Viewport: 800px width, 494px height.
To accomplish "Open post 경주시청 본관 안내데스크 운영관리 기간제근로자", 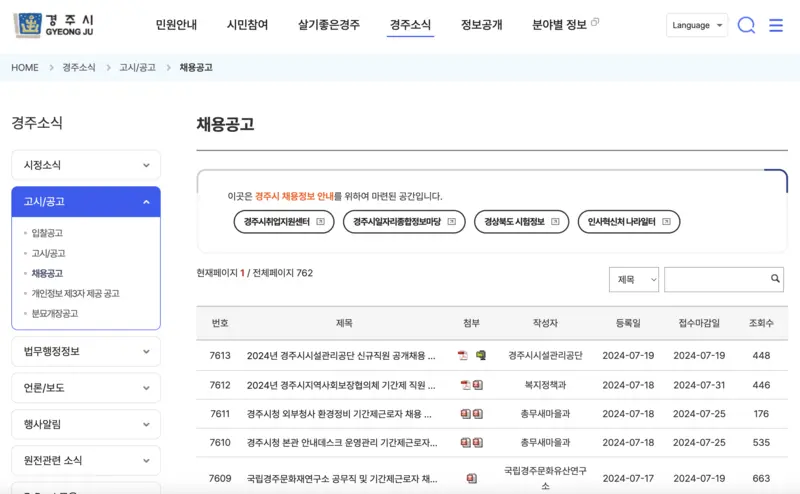I will [342, 442].
